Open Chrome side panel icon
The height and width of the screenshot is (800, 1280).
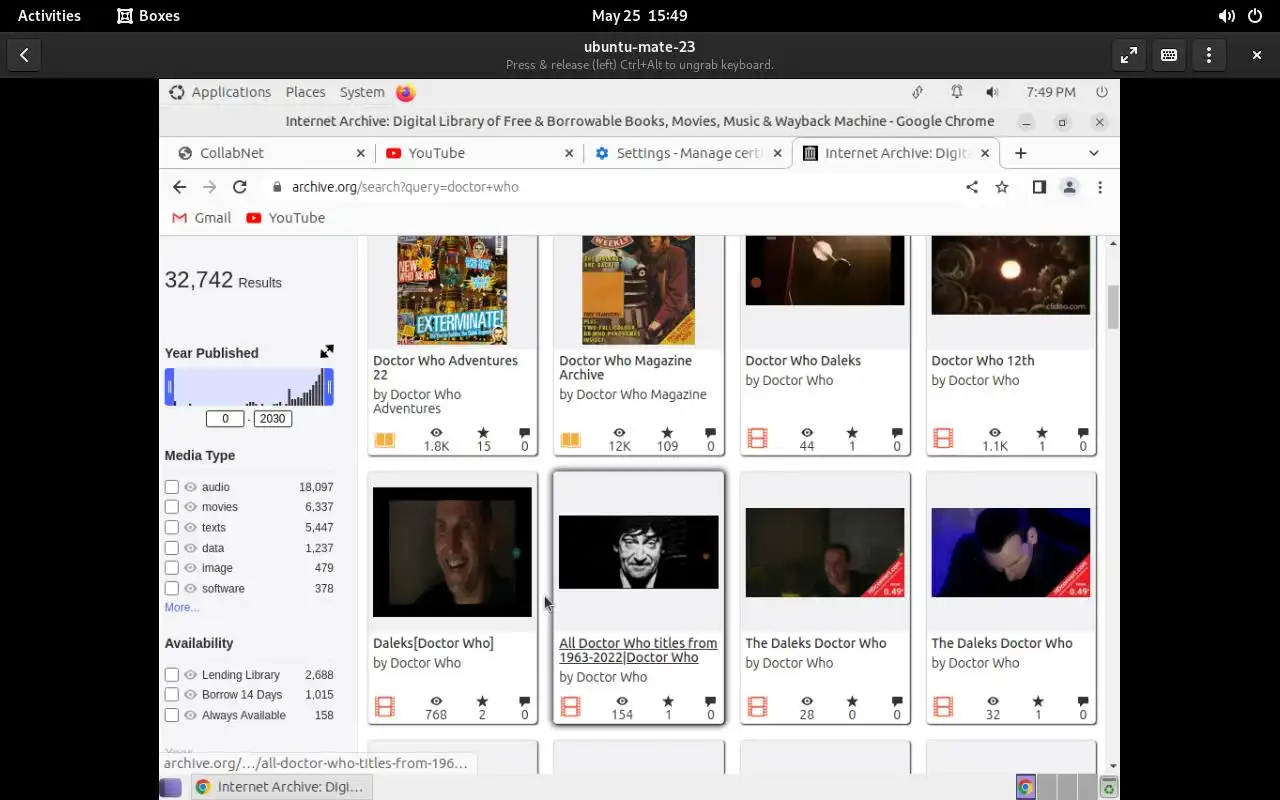point(1039,187)
